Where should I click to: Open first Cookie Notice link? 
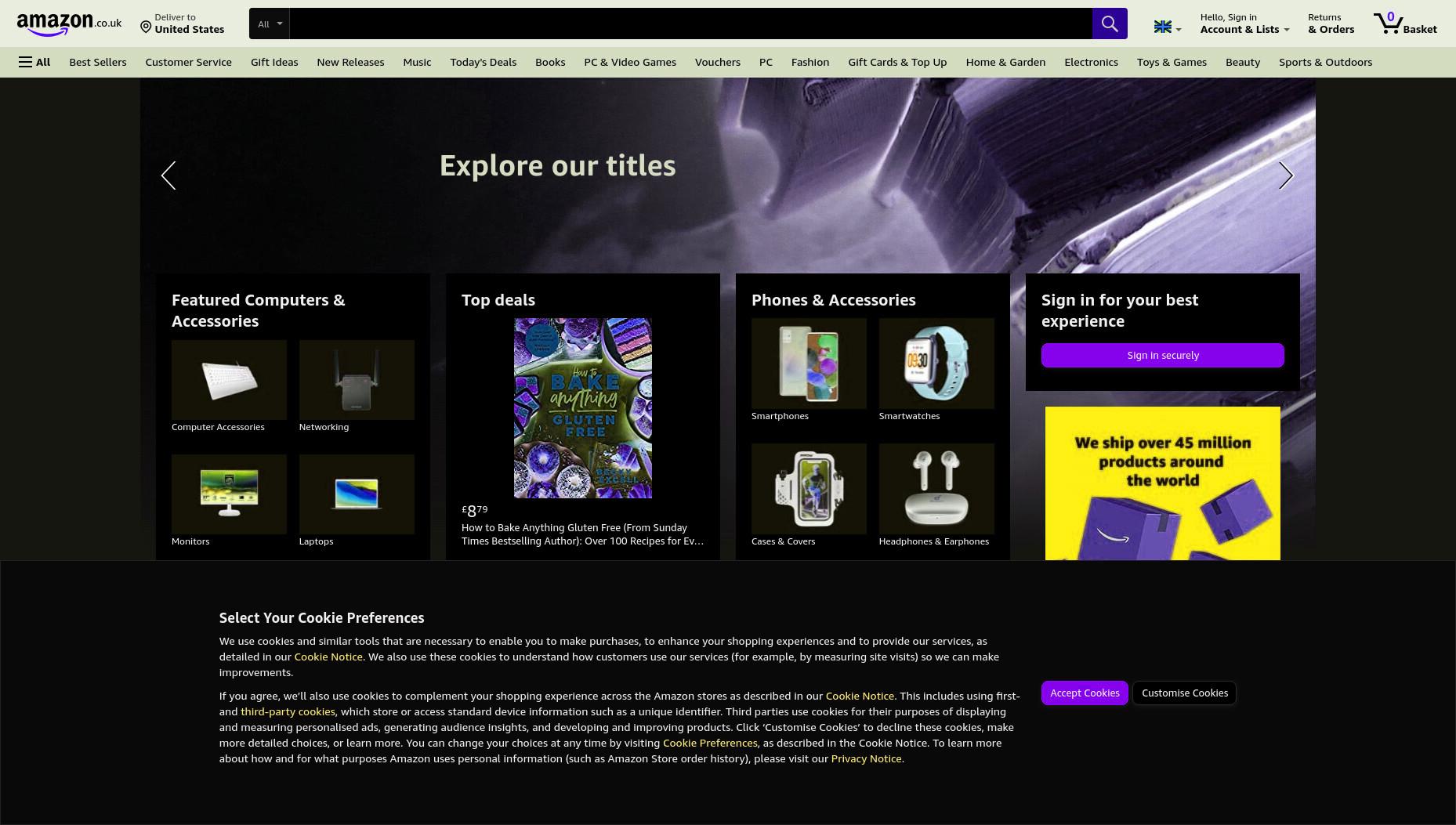point(328,657)
